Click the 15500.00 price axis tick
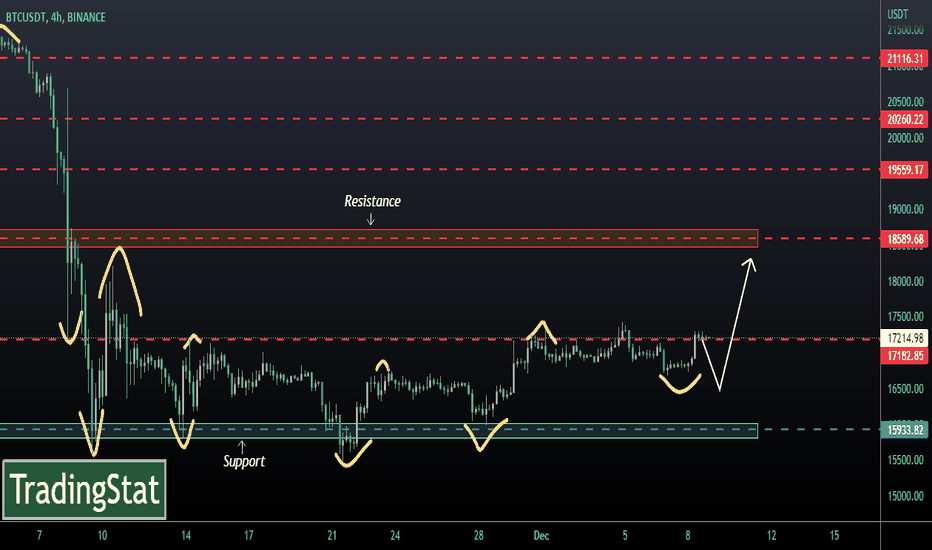The width and height of the screenshot is (932, 550). click(x=905, y=460)
